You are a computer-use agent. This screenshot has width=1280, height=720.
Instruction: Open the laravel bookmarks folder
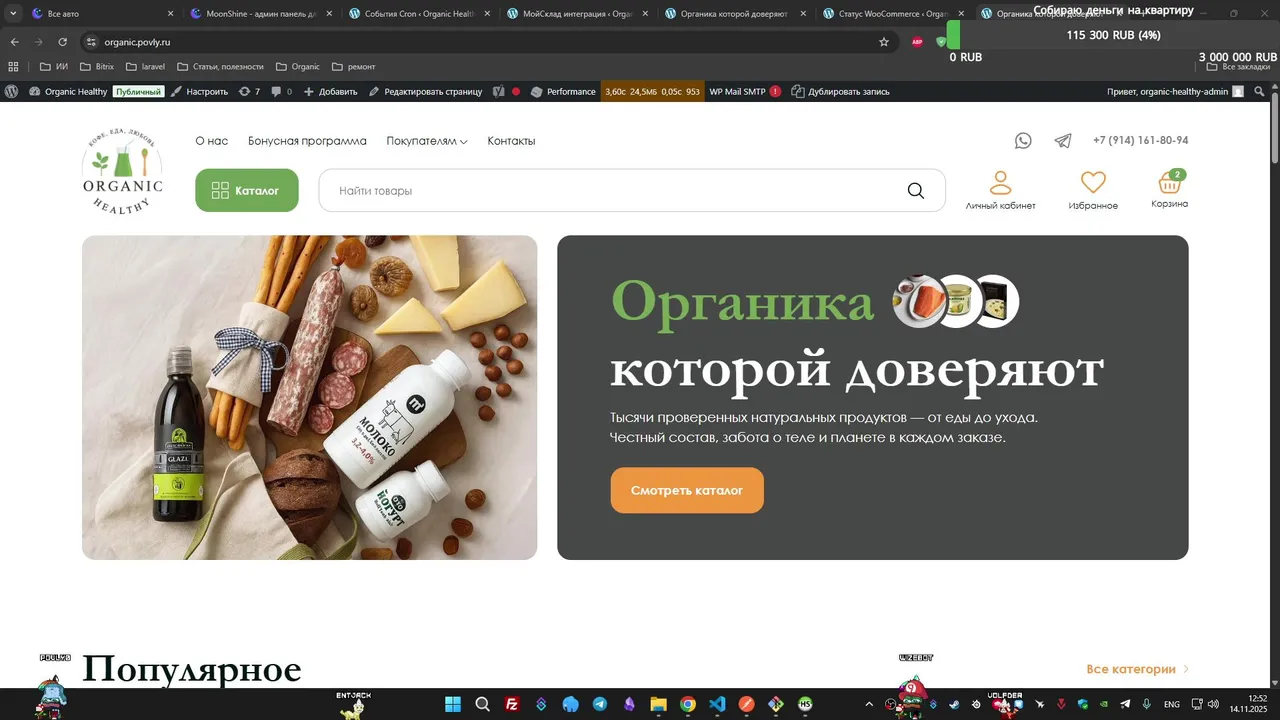(146, 67)
